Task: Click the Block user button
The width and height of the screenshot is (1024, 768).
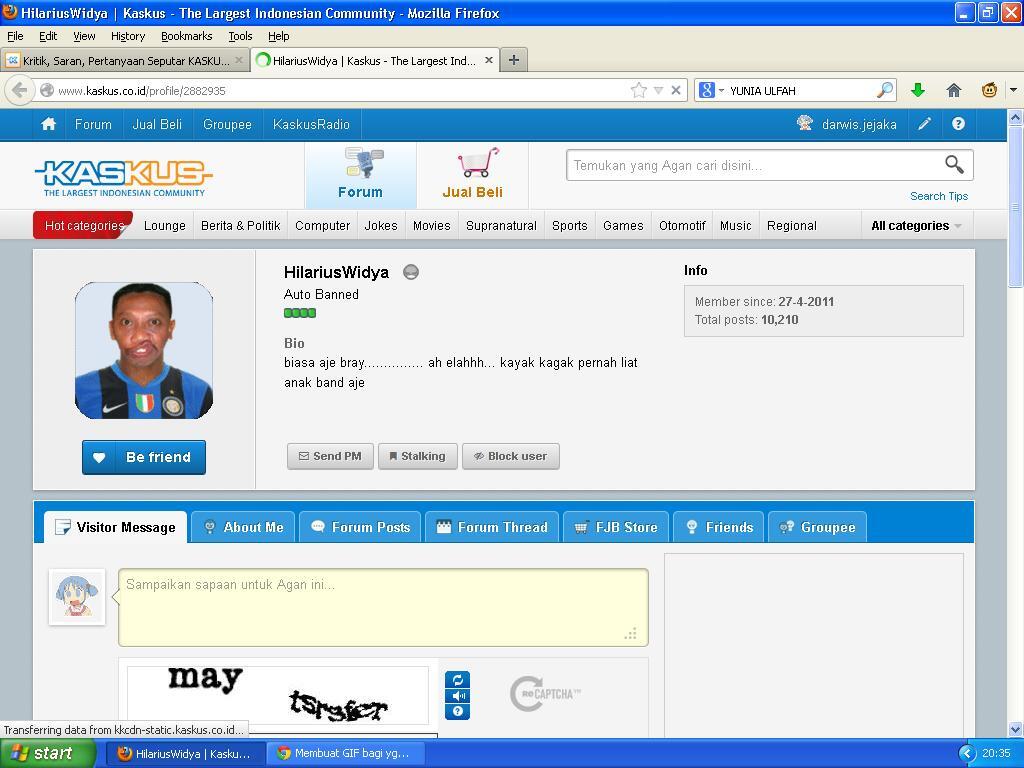Action: [x=511, y=456]
